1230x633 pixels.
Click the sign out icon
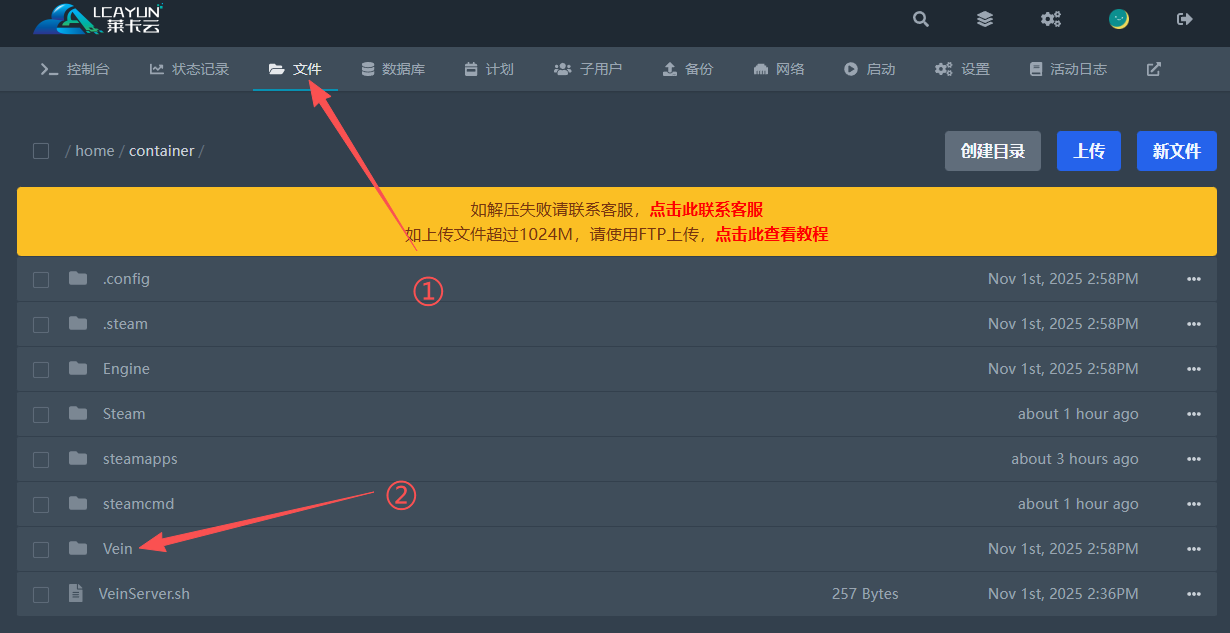point(1185,19)
